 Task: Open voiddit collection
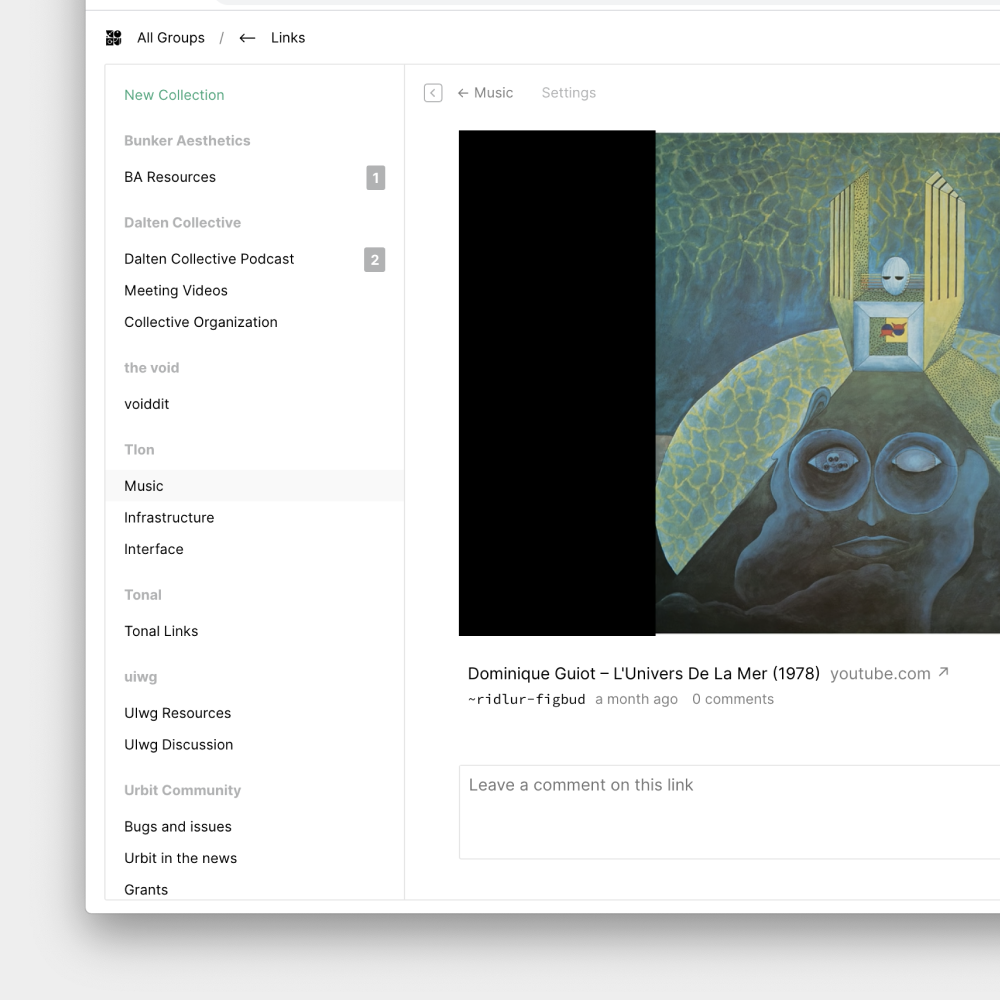147,404
